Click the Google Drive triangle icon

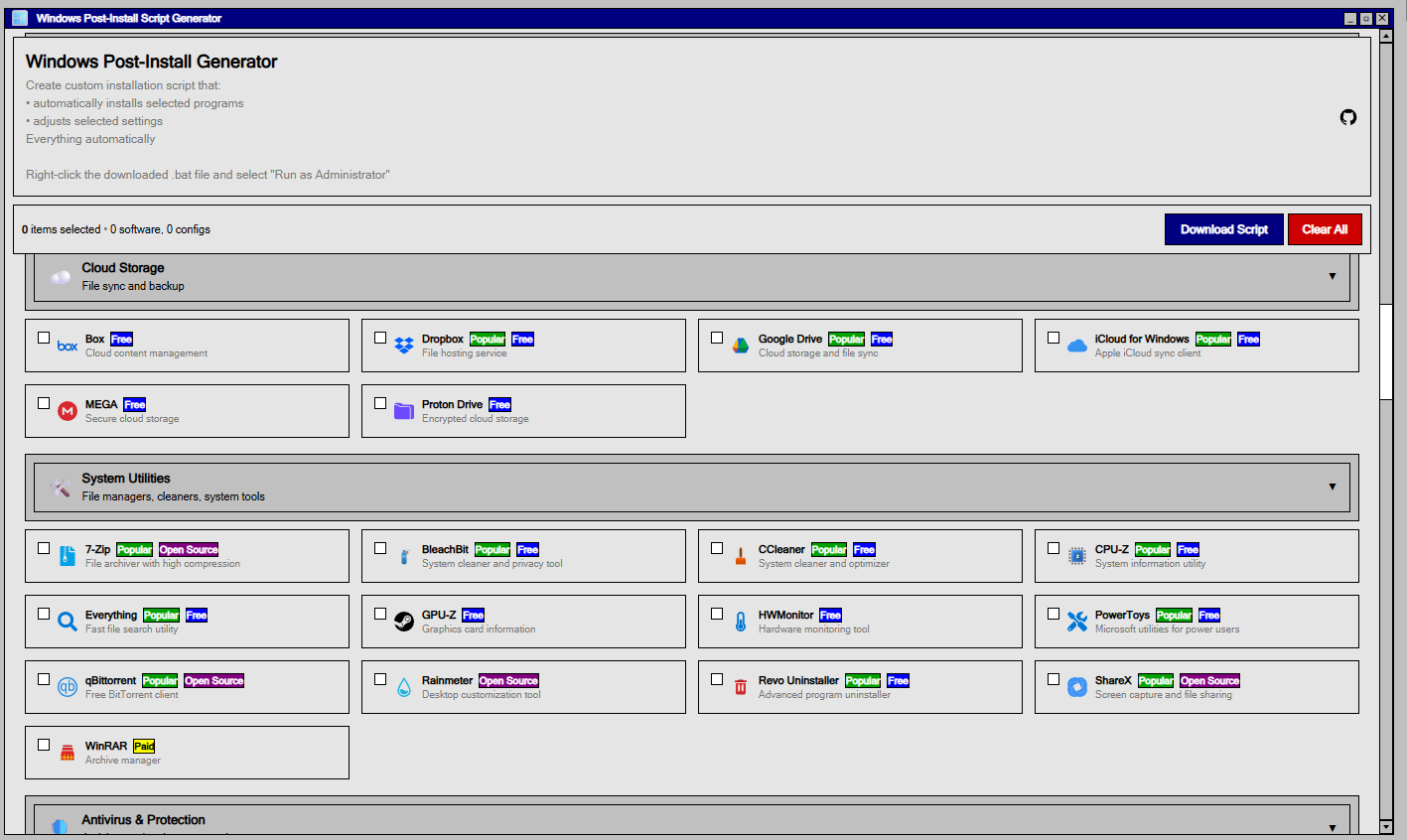741,345
